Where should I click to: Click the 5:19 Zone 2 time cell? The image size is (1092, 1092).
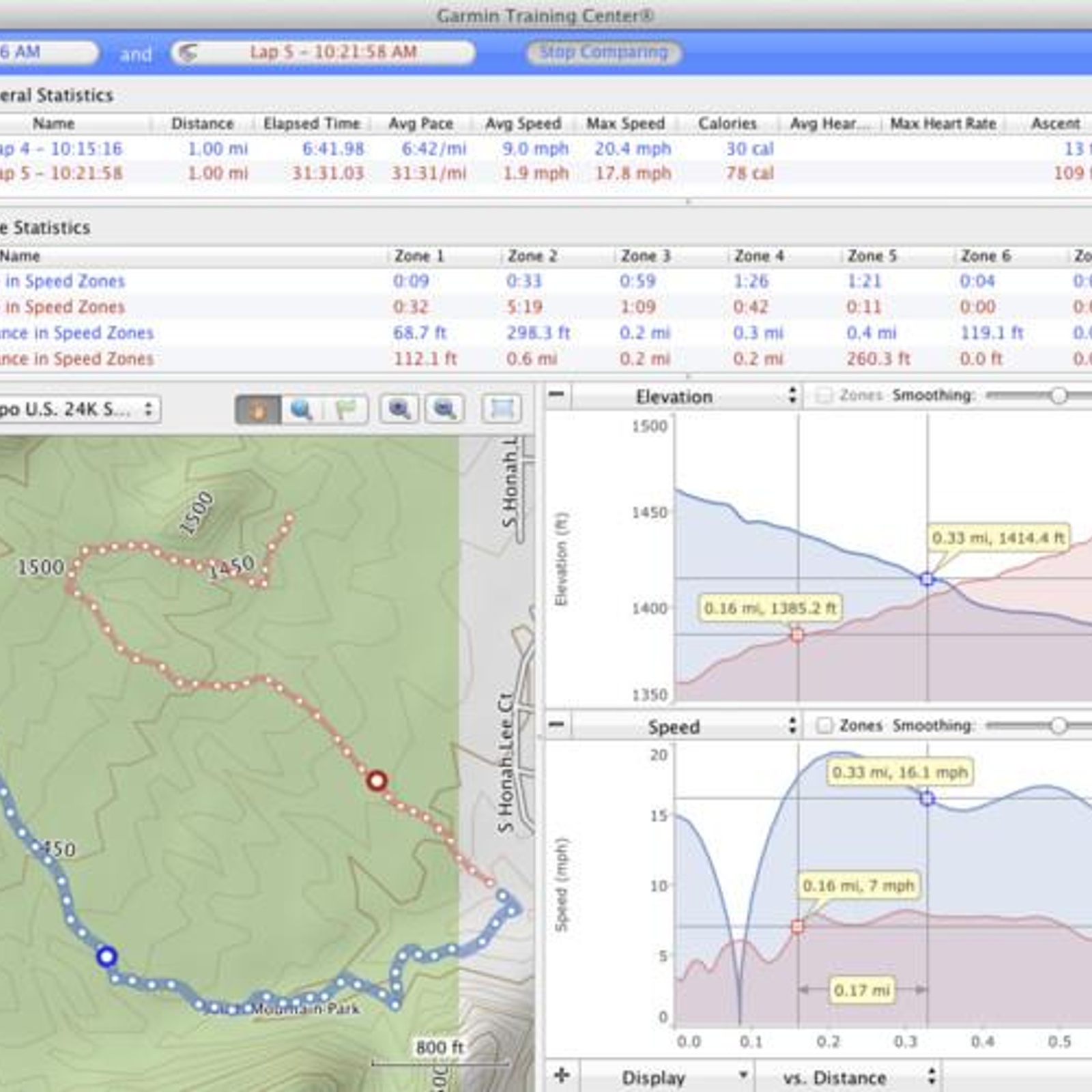524,307
